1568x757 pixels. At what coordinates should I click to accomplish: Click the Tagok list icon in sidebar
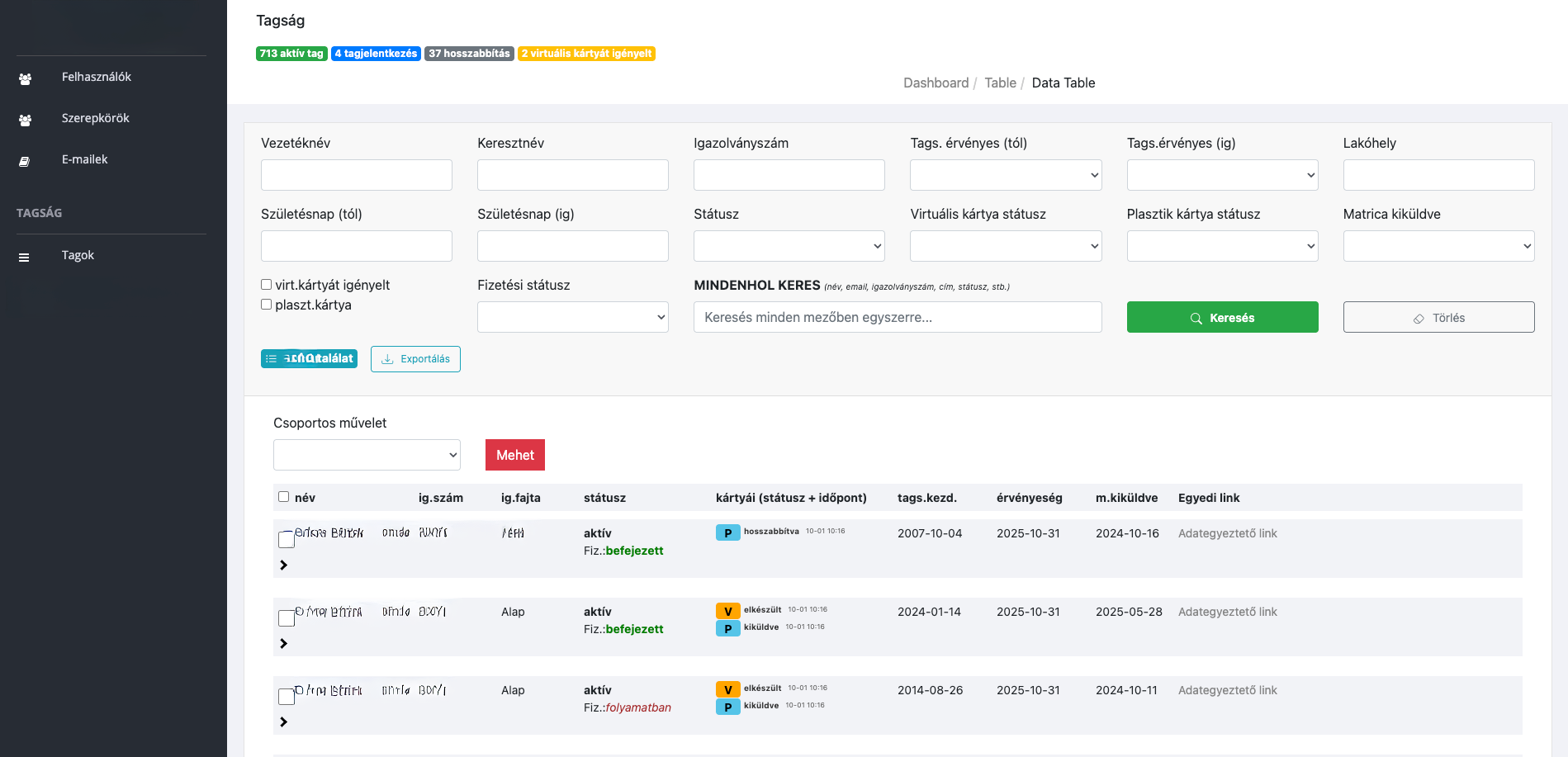(24, 258)
